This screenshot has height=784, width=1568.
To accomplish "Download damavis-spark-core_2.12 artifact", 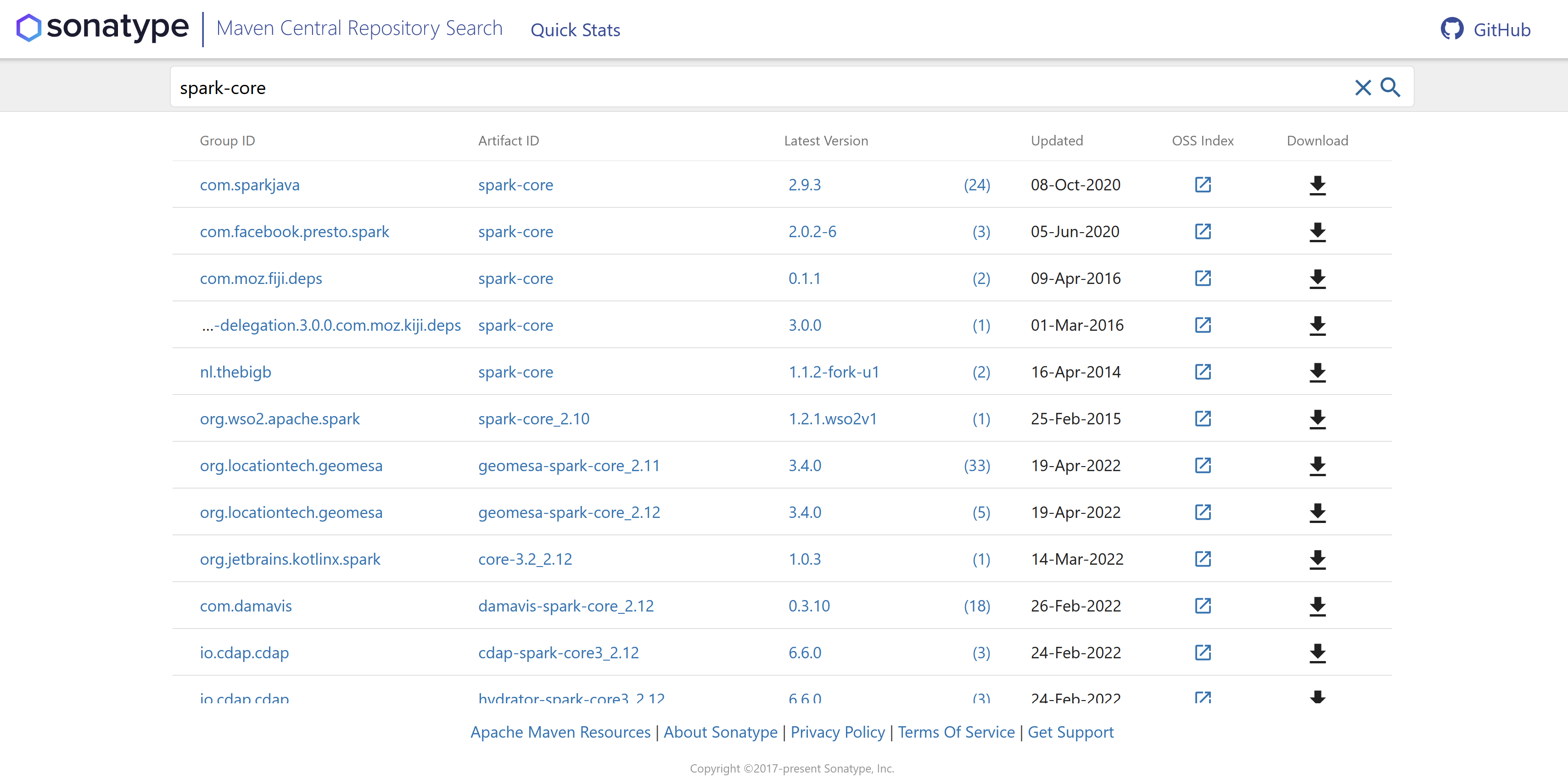I will point(1317,606).
